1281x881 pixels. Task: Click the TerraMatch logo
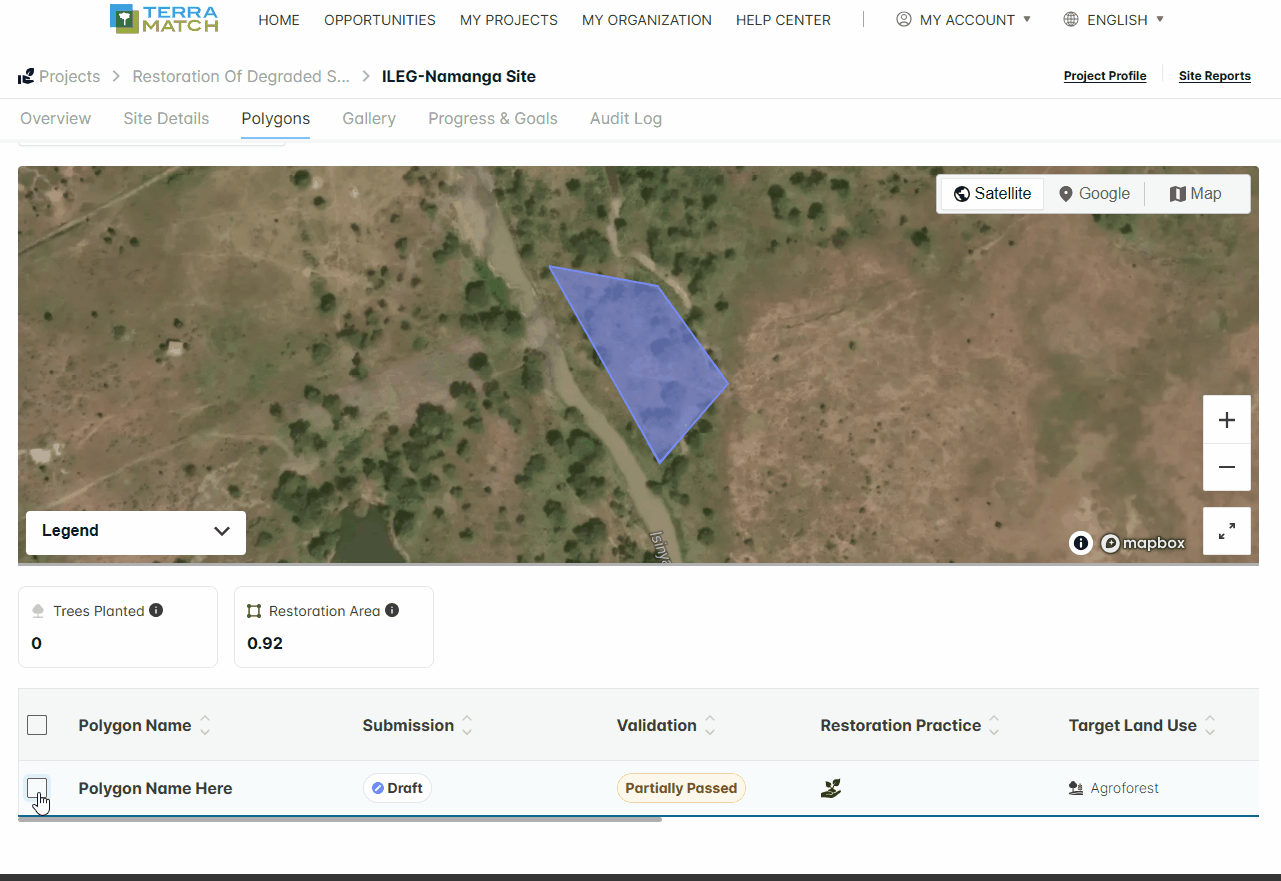(164, 19)
